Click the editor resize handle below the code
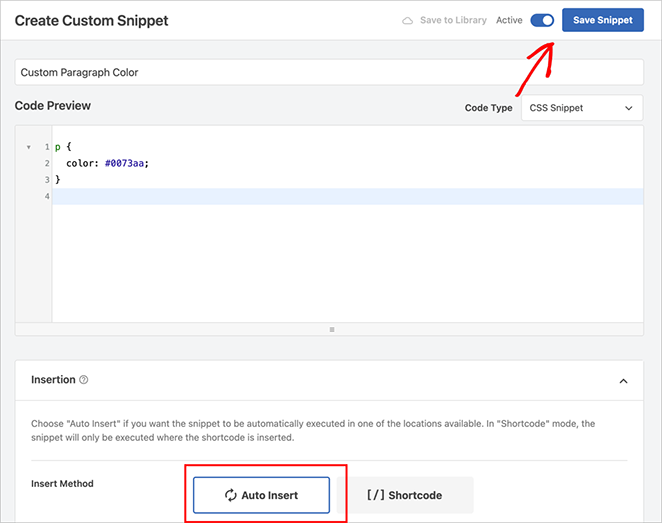Image resolution: width=662 pixels, height=523 pixels. [331, 329]
